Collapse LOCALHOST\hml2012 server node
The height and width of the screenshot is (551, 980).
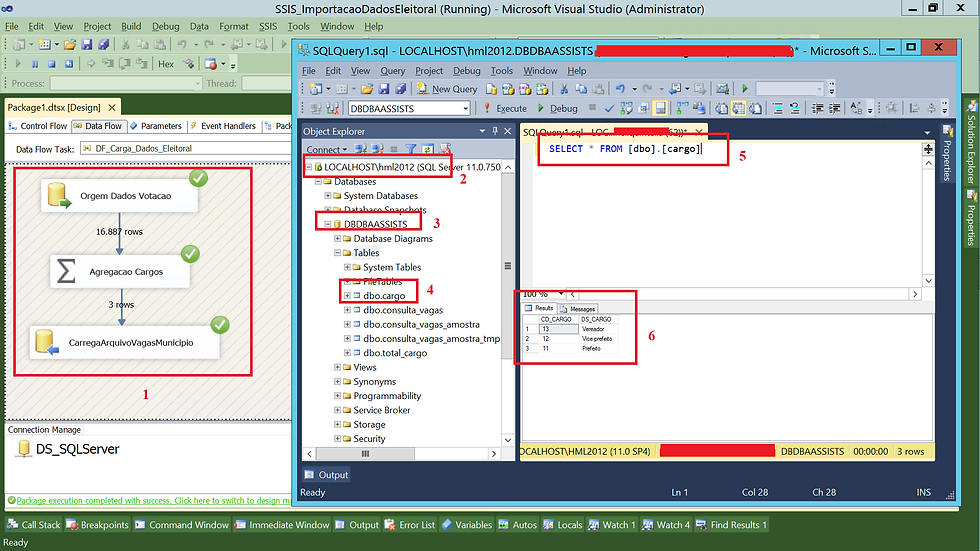[309, 167]
